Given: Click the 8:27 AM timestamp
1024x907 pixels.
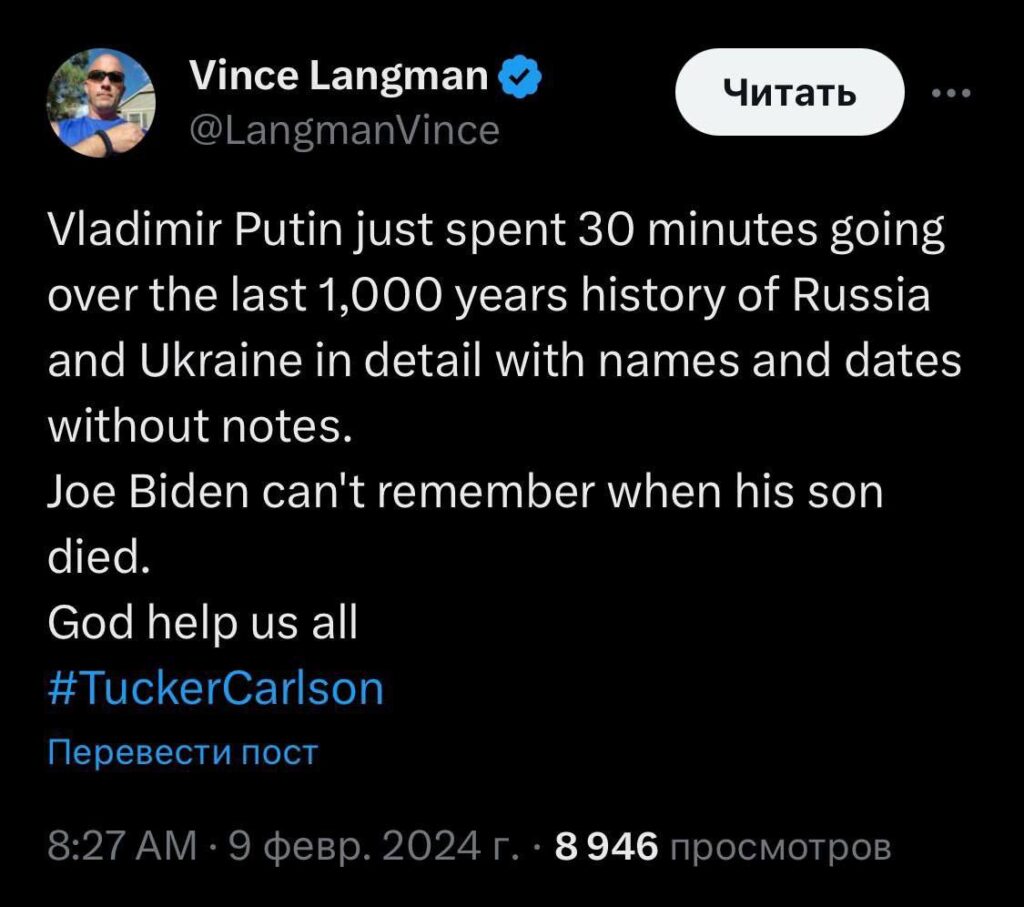Looking at the screenshot, I should tap(122, 848).
